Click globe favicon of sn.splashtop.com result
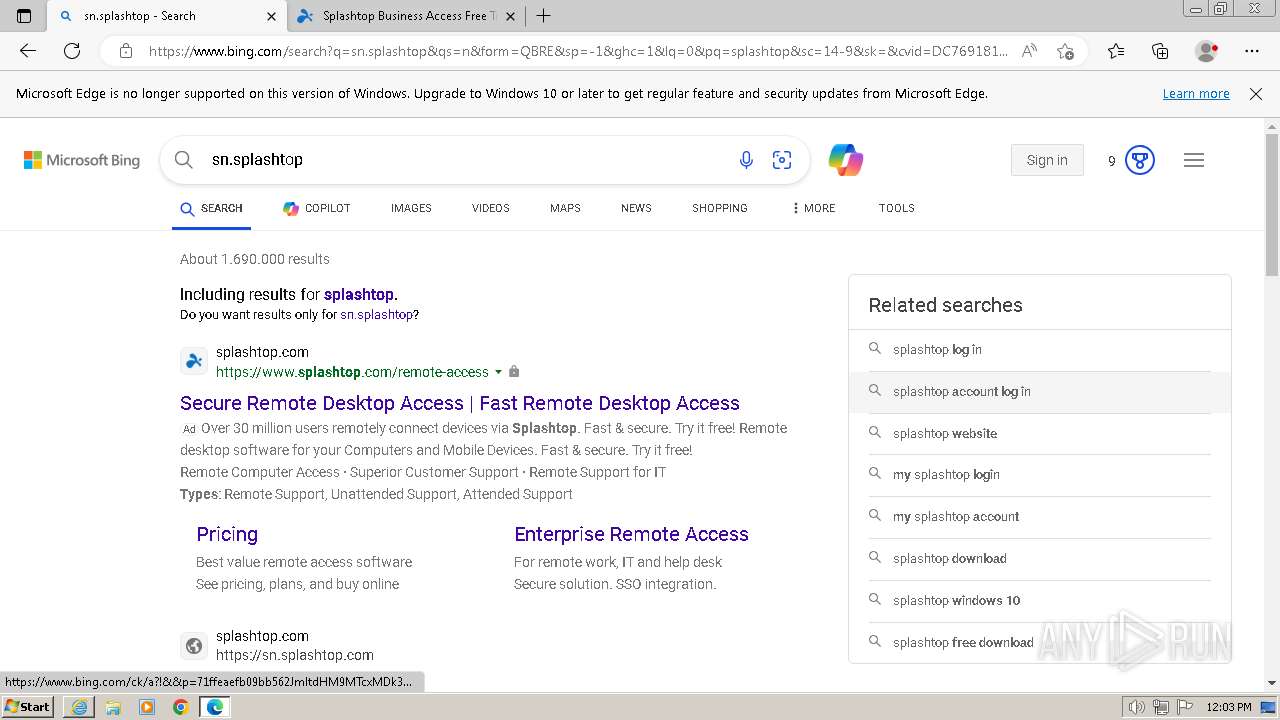 coord(194,646)
